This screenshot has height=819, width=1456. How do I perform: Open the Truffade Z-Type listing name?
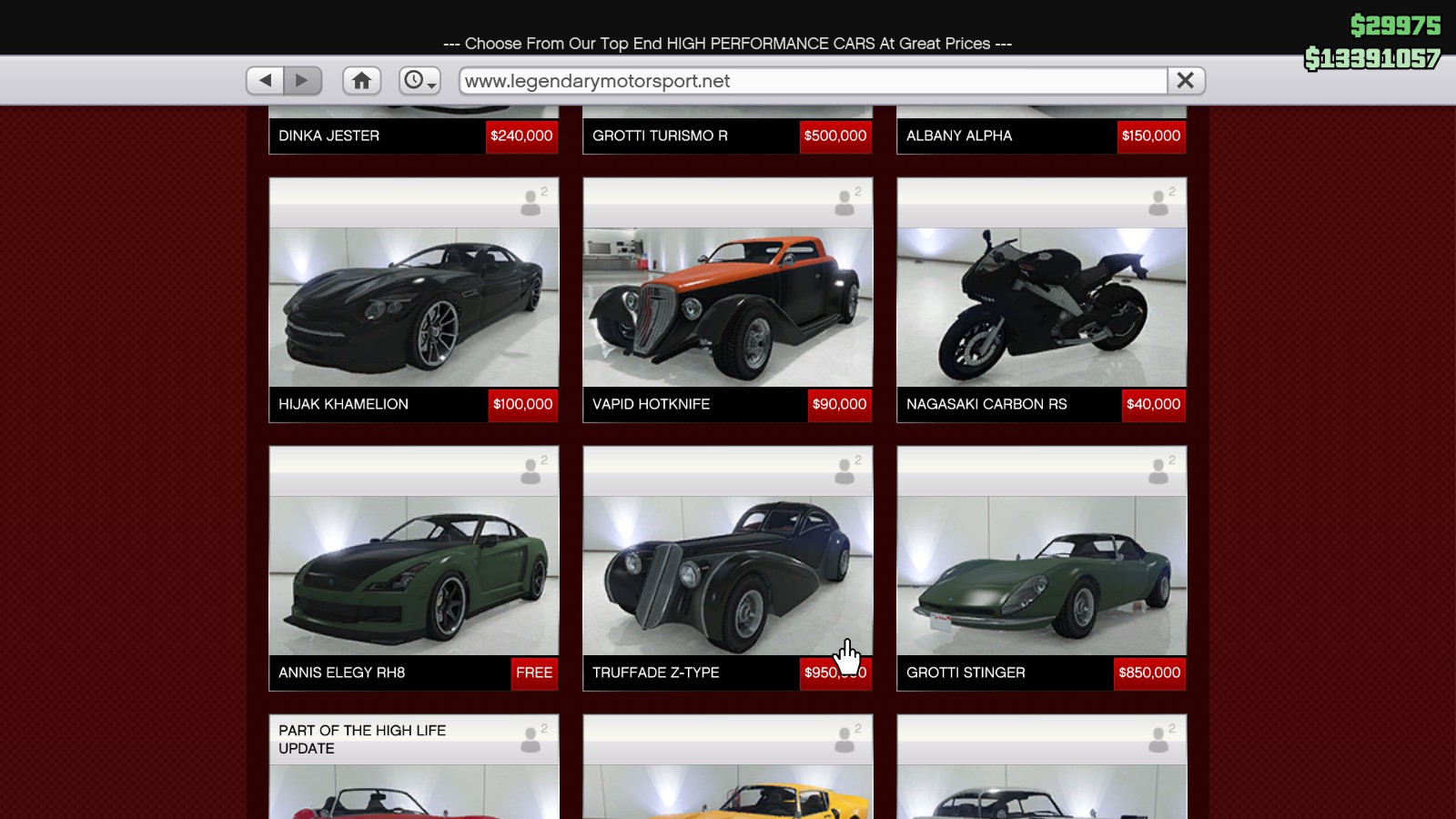click(655, 672)
